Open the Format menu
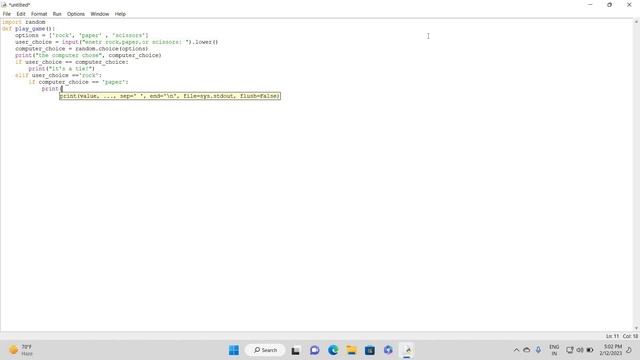The height and width of the screenshot is (360, 640). pyautogui.click(x=39, y=14)
